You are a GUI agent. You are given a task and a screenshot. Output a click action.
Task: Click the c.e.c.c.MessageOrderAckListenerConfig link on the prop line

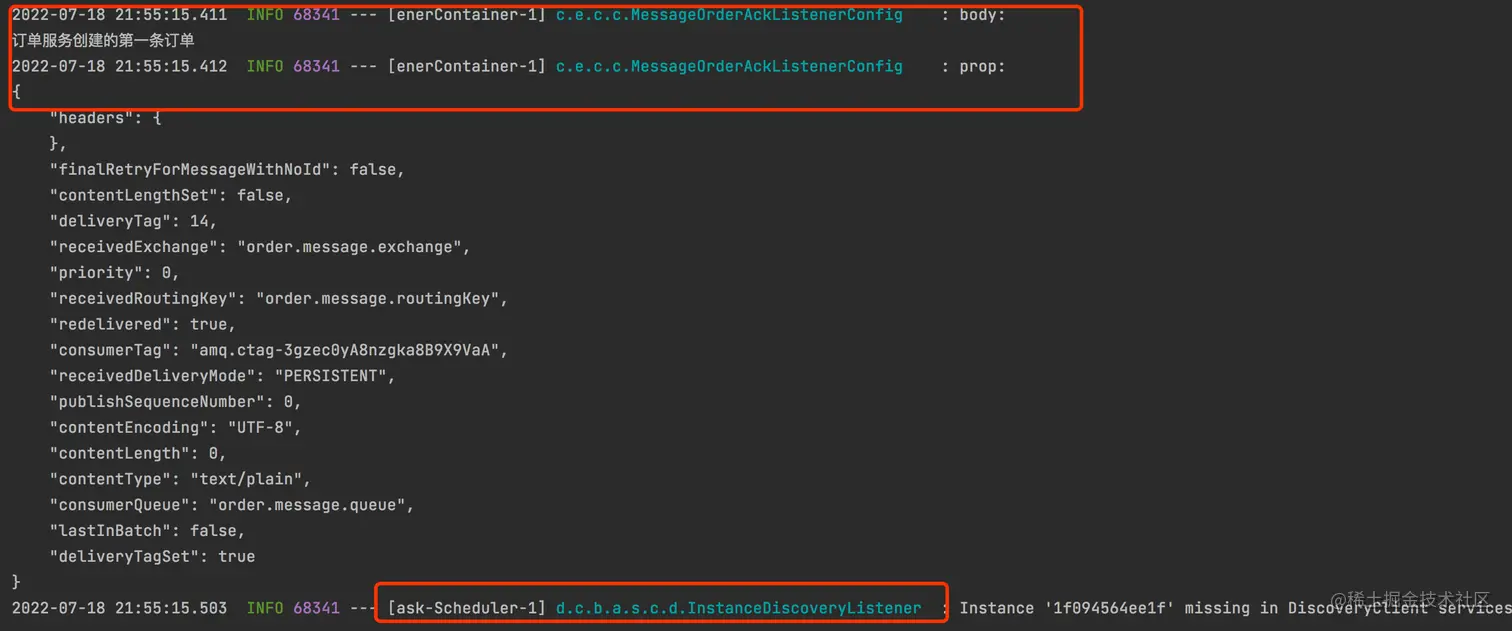729,66
